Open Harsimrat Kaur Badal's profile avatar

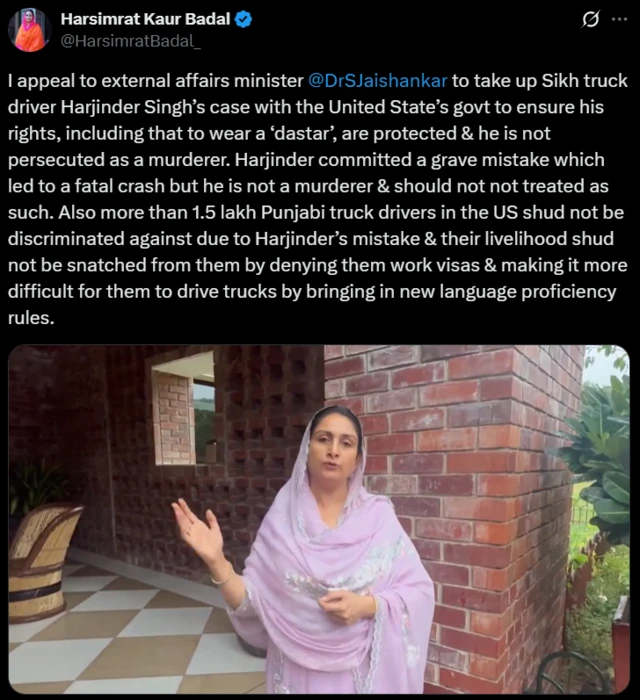click(x=29, y=30)
